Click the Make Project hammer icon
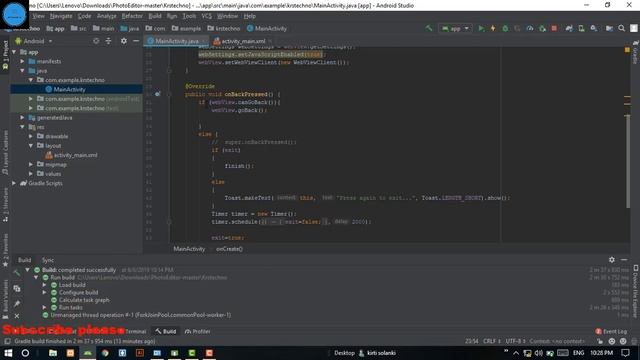This screenshot has width=640, height=360. coord(429,28)
